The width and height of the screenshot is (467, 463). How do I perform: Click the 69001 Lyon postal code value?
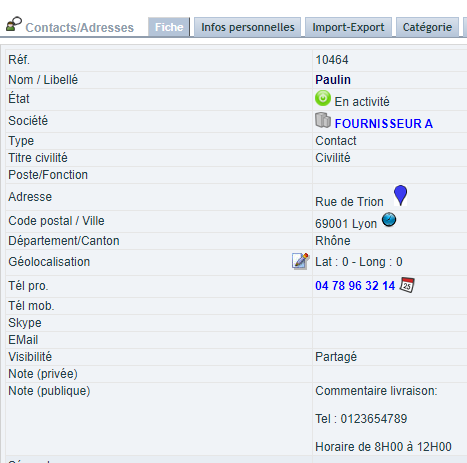click(346, 224)
